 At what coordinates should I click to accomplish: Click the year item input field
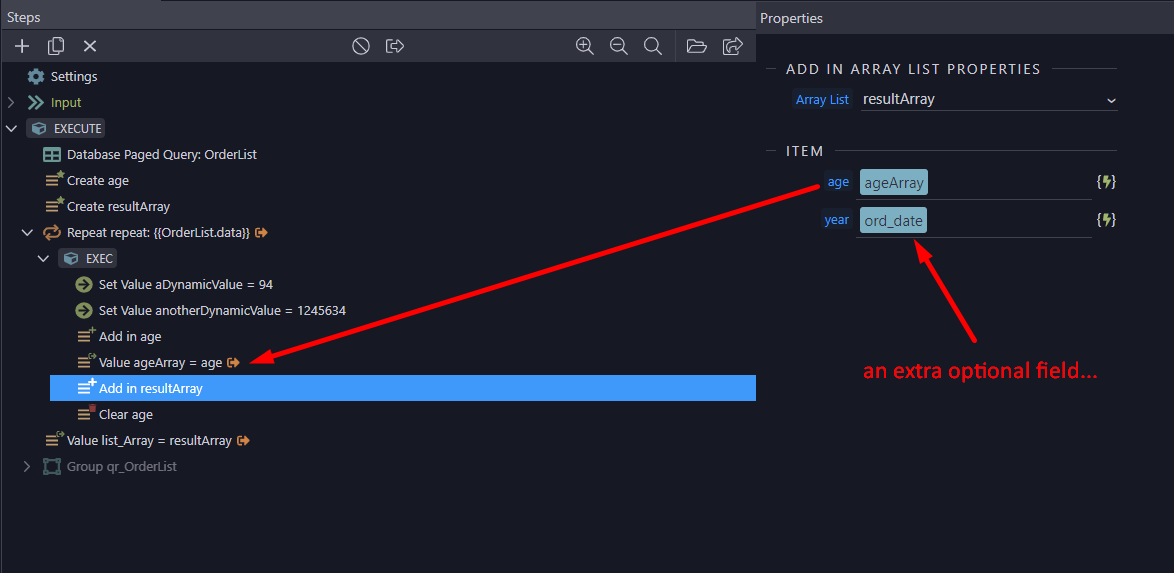pyautogui.click(x=975, y=220)
